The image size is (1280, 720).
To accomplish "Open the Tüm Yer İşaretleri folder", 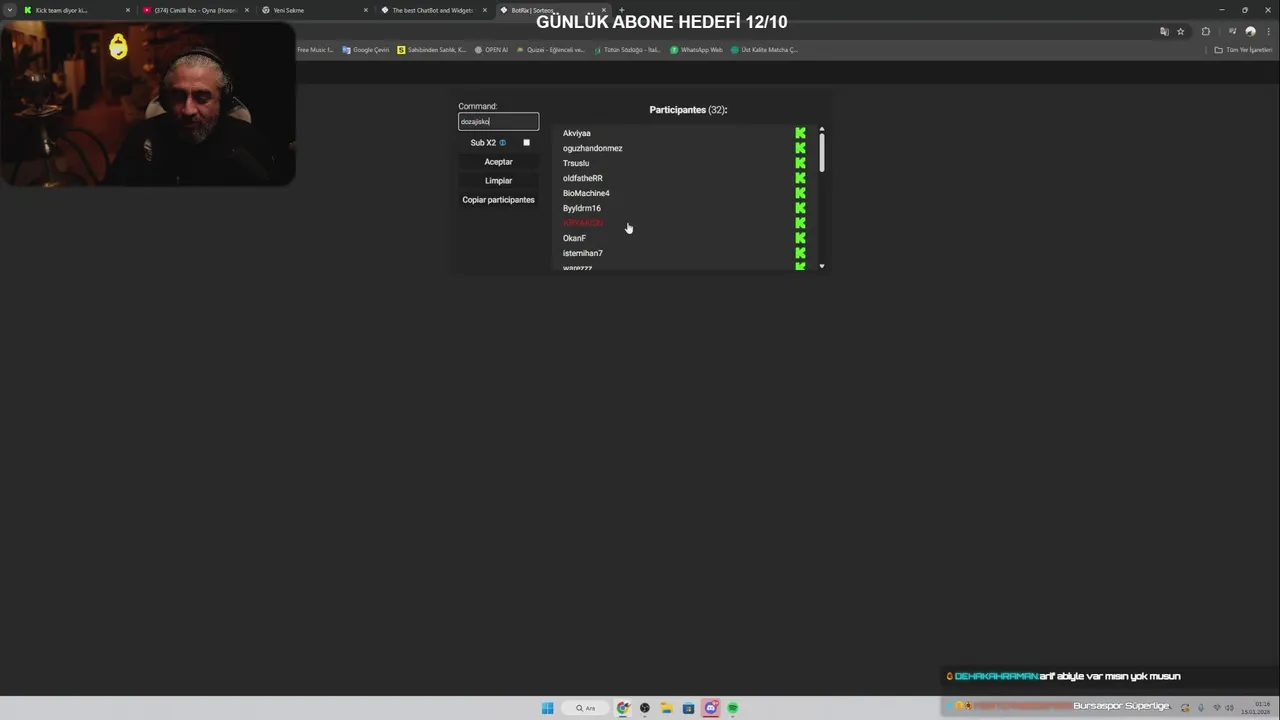I will click(x=1243, y=50).
